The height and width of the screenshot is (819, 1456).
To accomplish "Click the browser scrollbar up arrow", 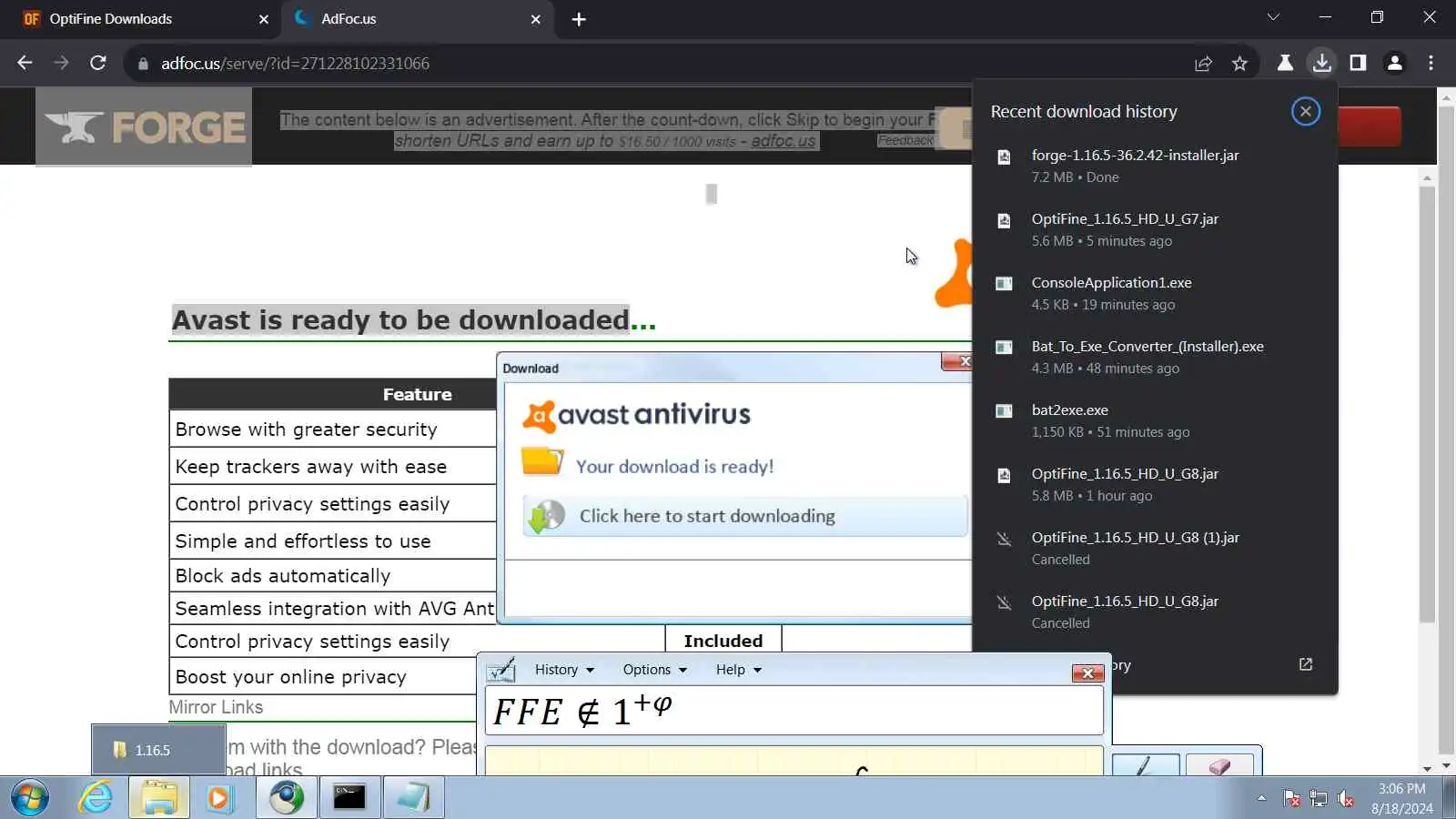I will pos(1445,97).
